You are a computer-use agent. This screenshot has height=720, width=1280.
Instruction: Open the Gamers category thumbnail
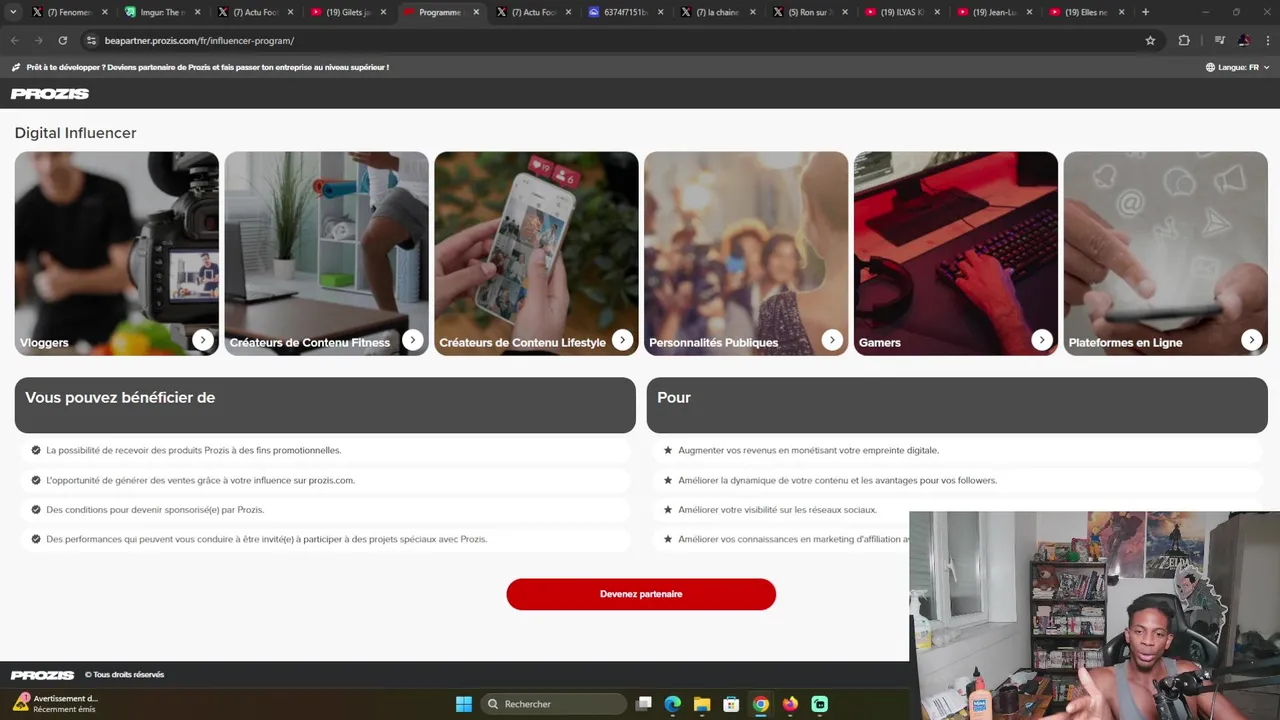coord(956,253)
